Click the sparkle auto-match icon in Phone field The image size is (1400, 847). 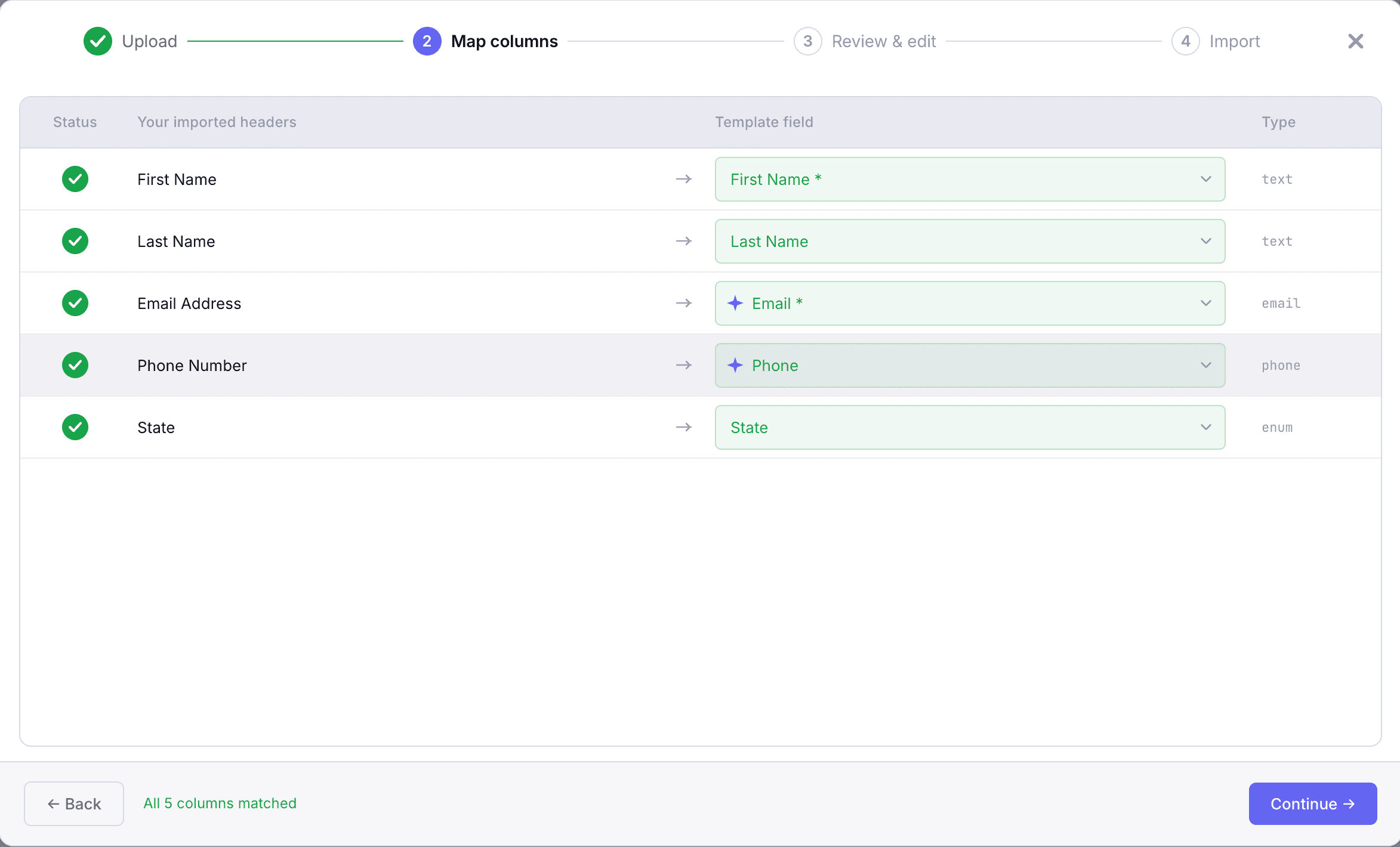(735, 365)
